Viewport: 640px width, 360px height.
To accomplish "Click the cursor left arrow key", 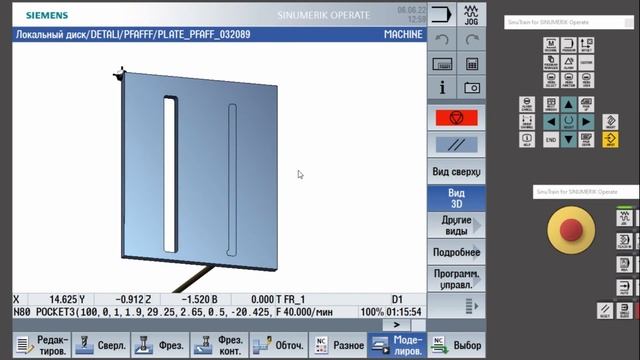I will pyautogui.click(x=551, y=122).
